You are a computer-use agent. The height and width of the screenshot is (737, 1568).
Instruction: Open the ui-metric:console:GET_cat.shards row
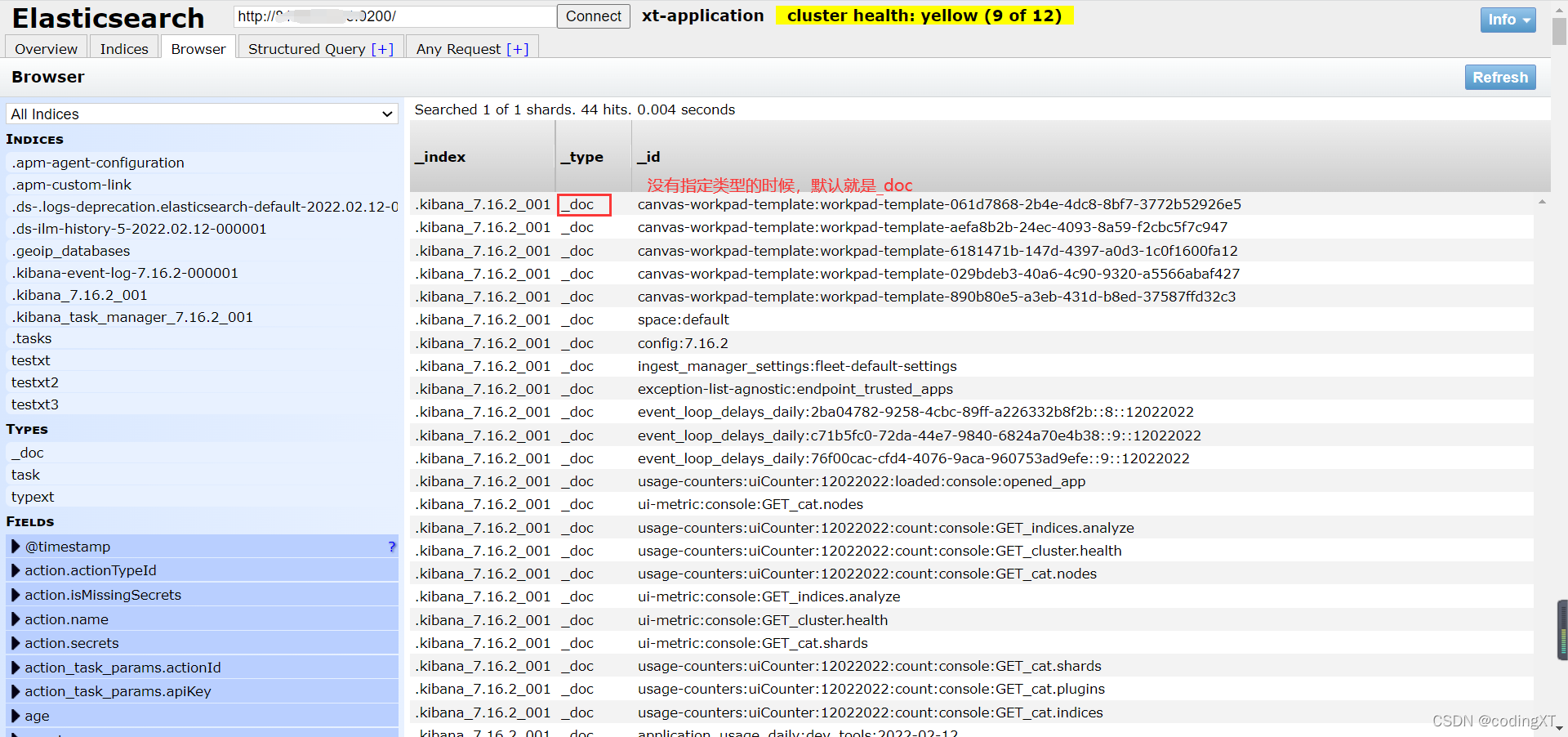(x=972, y=643)
